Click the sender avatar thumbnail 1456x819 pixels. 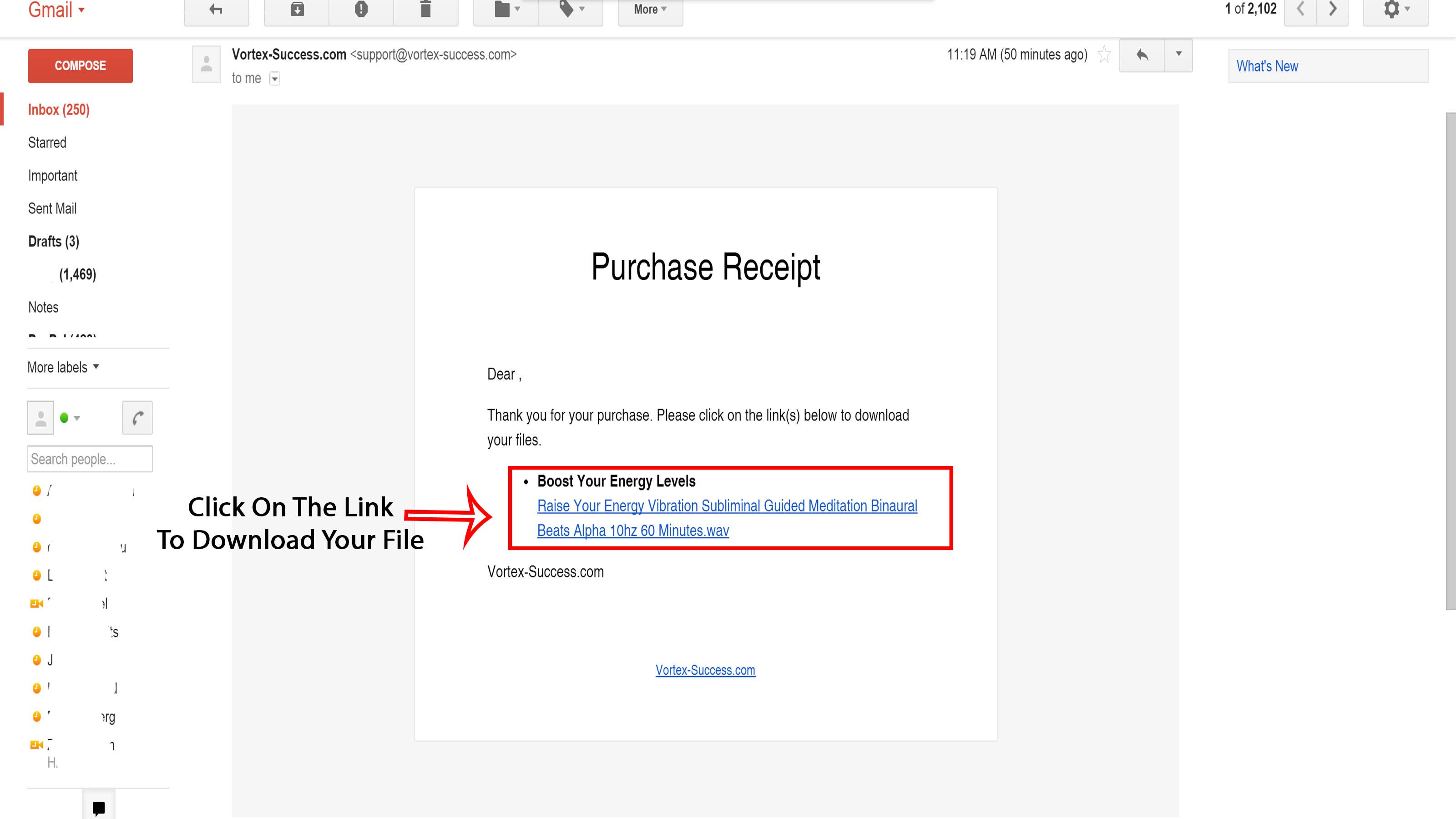(x=206, y=64)
